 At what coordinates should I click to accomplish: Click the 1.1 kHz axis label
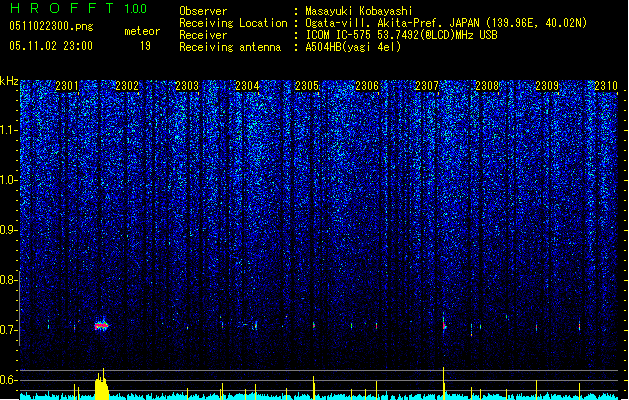(8, 131)
